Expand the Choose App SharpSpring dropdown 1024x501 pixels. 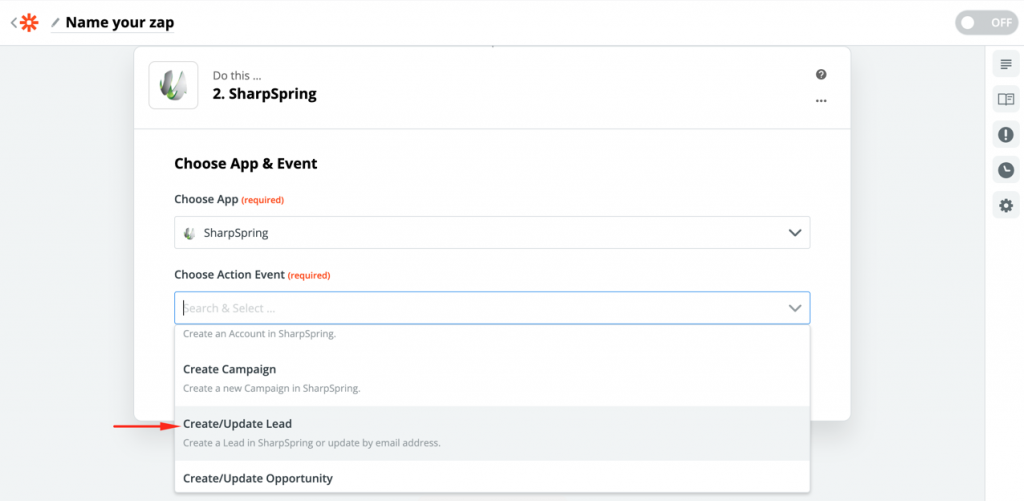pyautogui.click(x=492, y=233)
